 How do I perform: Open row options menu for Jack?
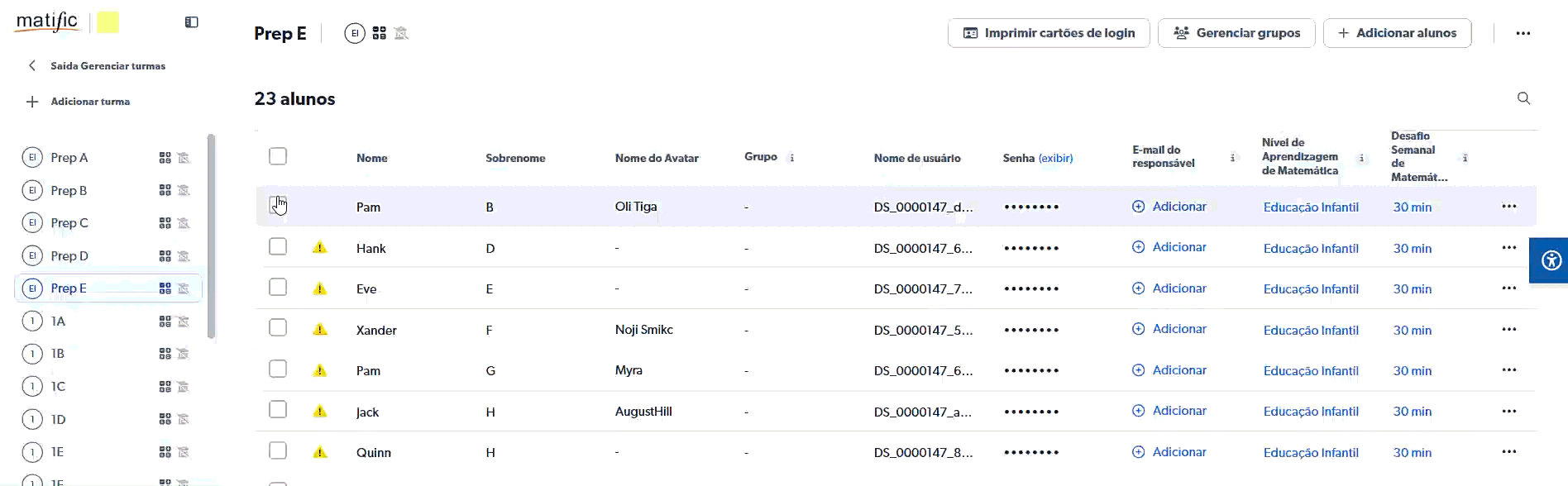pyautogui.click(x=1508, y=411)
